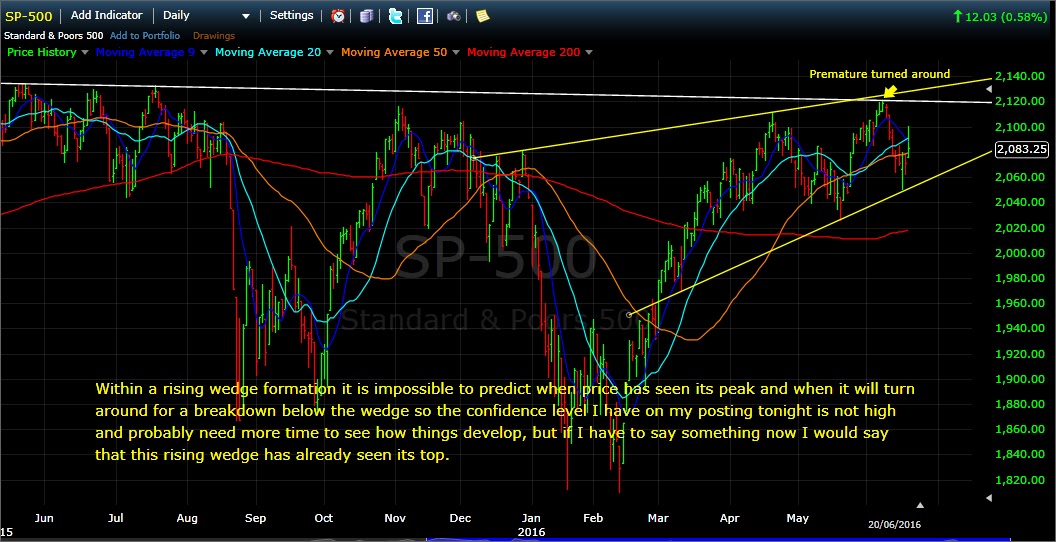The image size is (1056, 542).
Task: Share chart via Twitter icon
Action: point(395,15)
